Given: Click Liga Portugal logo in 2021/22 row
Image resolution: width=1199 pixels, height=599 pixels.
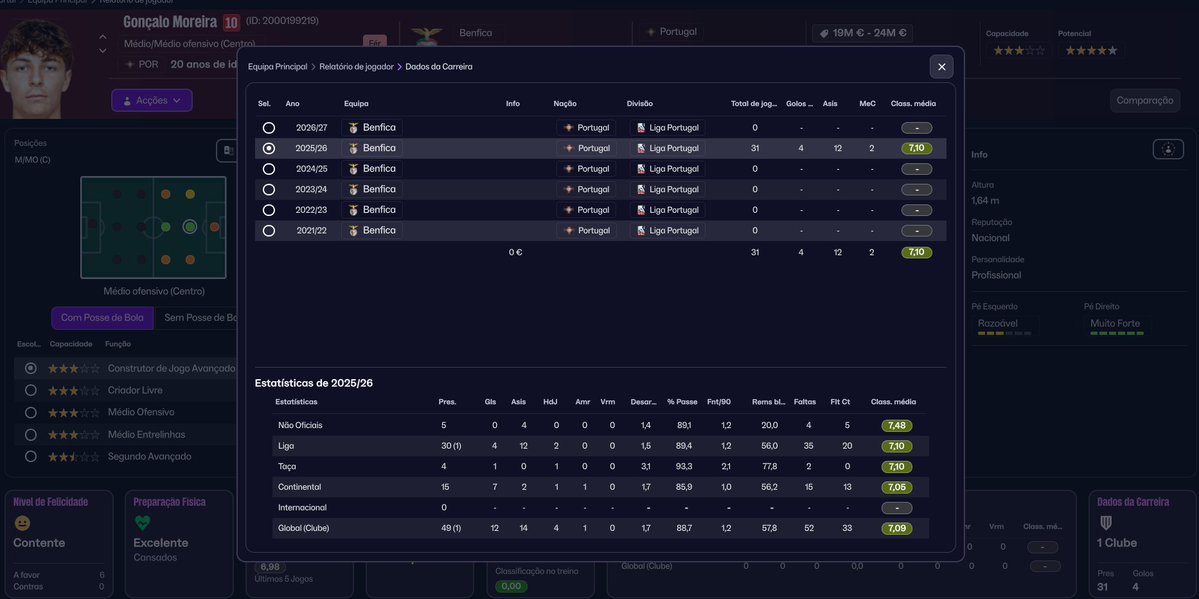Looking at the screenshot, I should coord(641,231).
